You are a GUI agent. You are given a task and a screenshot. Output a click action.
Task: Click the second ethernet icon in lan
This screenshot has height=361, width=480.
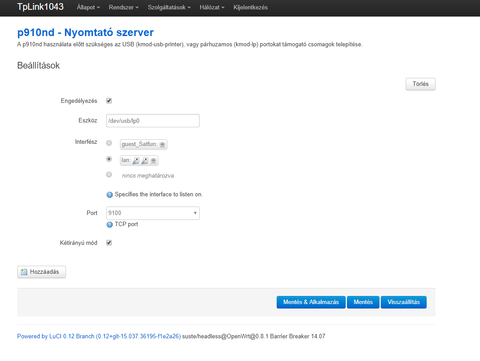point(145,161)
